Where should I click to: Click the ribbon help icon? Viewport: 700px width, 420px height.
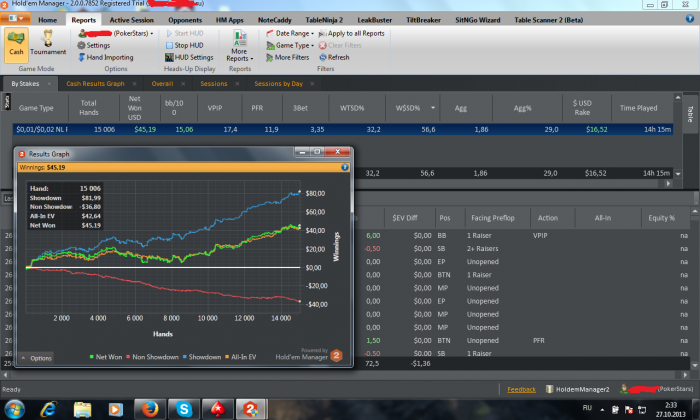click(x=690, y=19)
